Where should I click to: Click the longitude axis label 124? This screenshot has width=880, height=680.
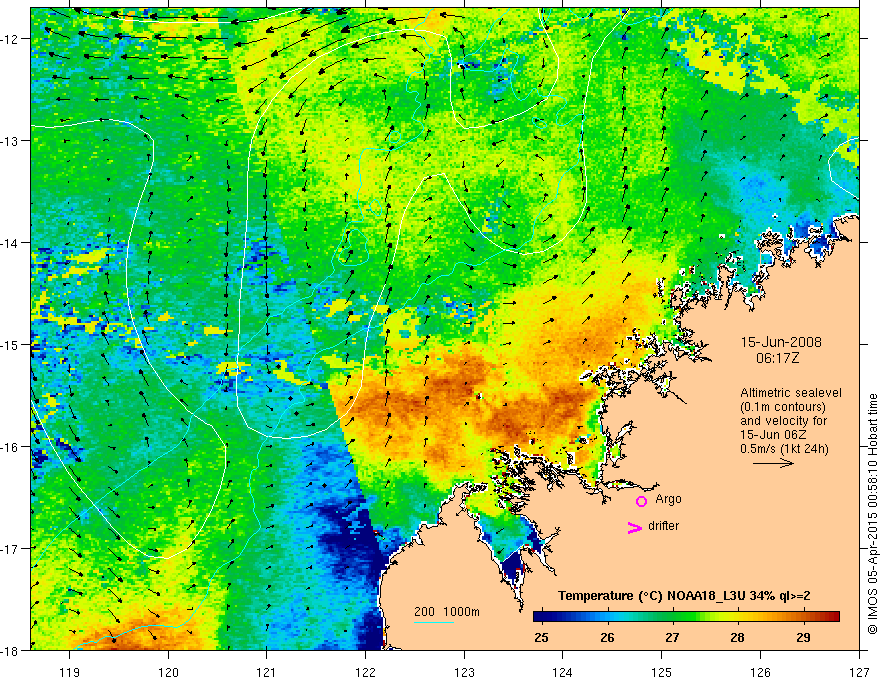[x=563, y=672]
